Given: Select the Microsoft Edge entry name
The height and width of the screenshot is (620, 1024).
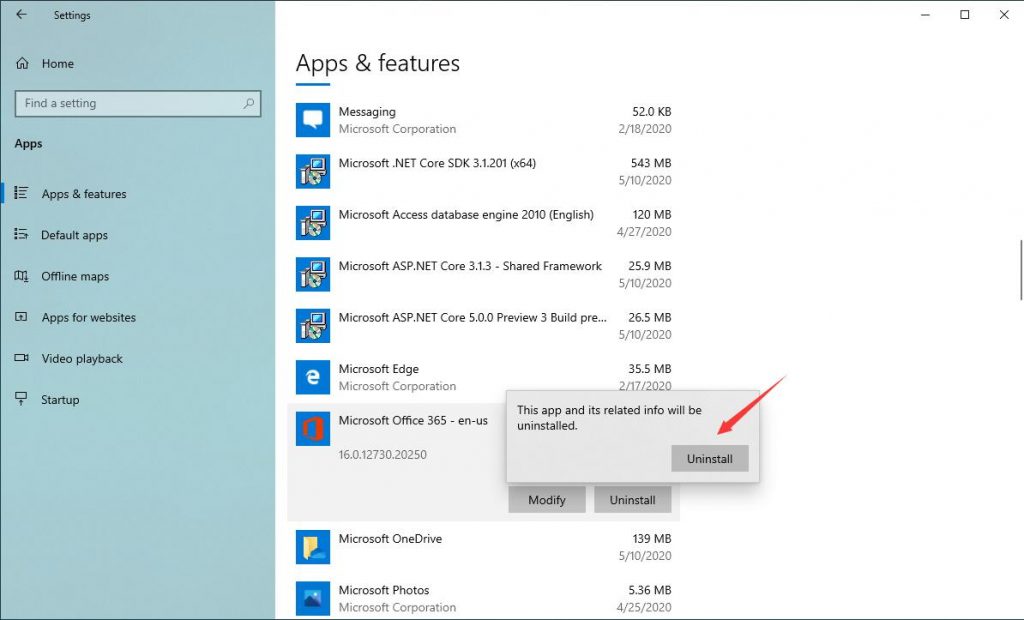Looking at the screenshot, I should pos(379,368).
